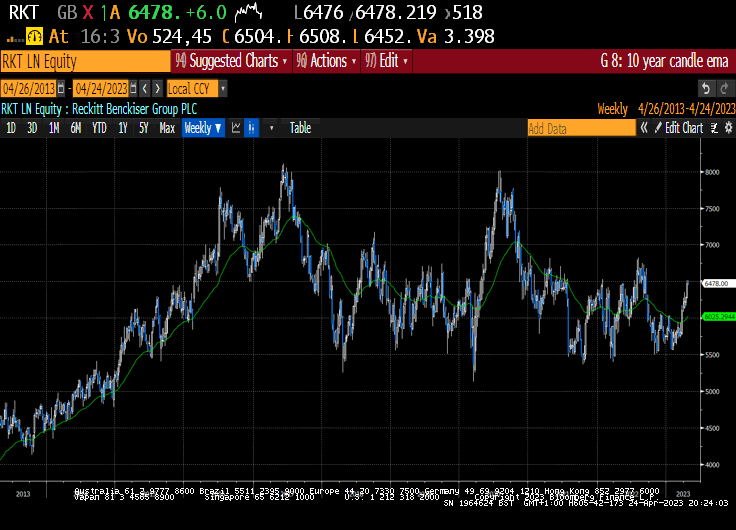Open calendar picker beside end date 04/24/2023
Viewport: 736px width, 530px height.
click(133, 88)
